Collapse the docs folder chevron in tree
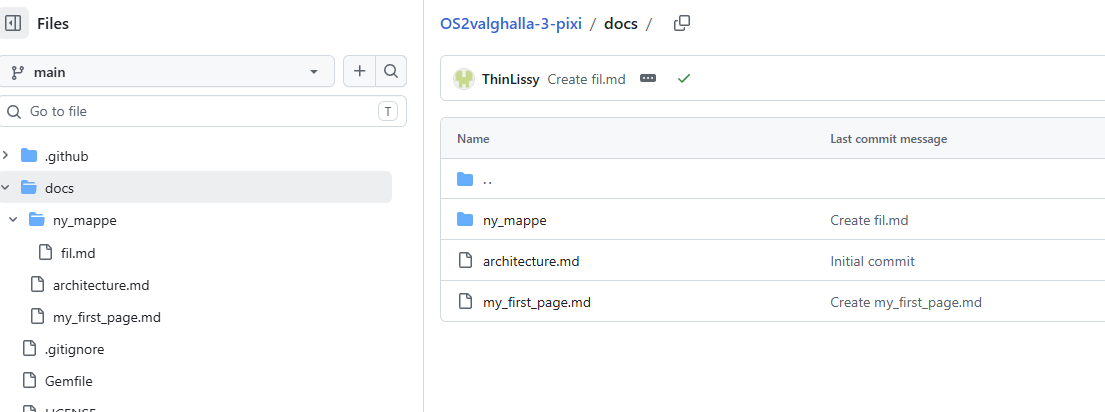The width and height of the screenshot is (1105, 412). coord(6,188)
